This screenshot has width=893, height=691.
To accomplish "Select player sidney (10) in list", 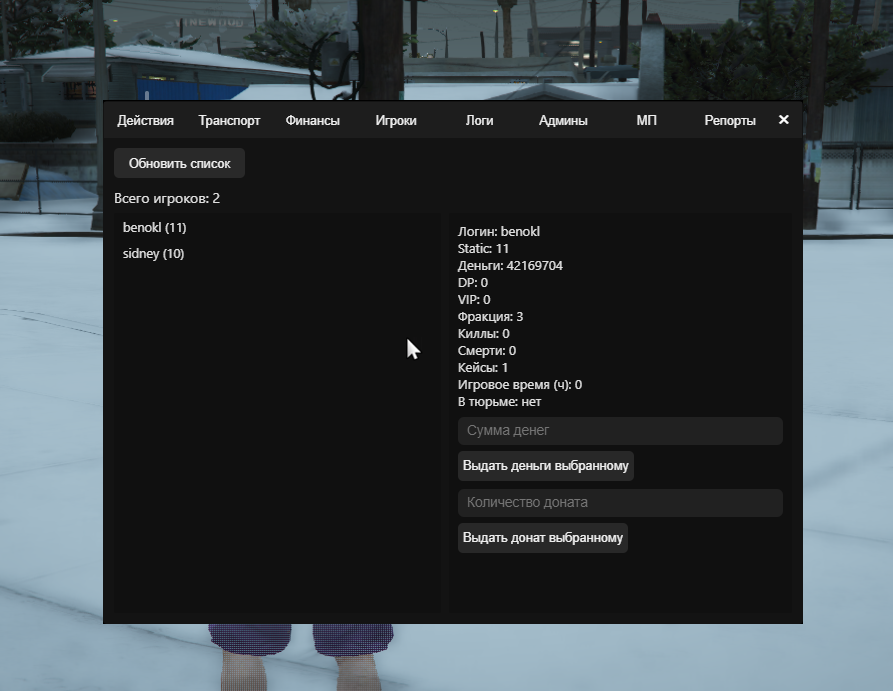I will [x=153, y=254].
